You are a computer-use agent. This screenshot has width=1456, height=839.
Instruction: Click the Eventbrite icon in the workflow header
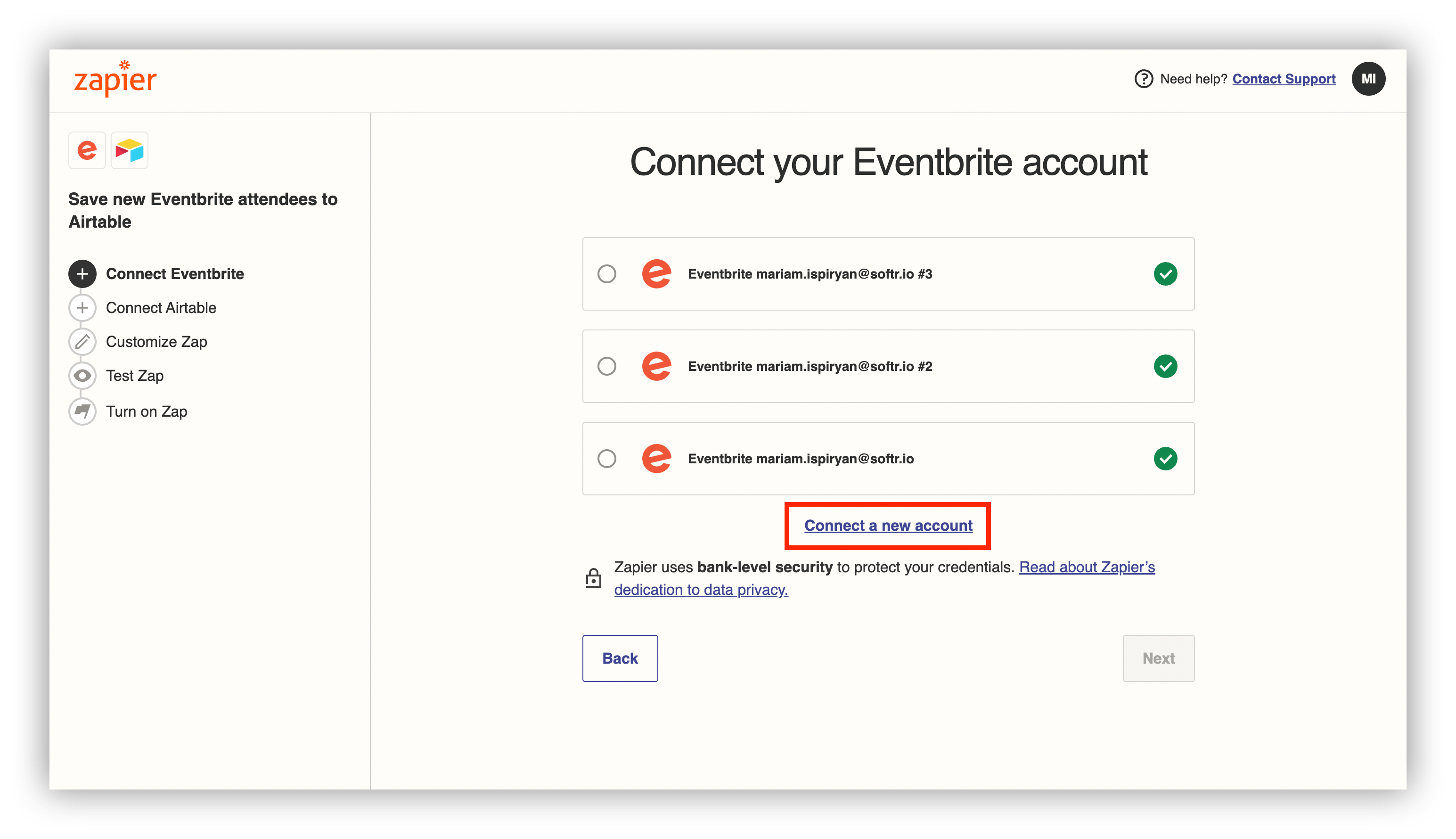point(87,152)
